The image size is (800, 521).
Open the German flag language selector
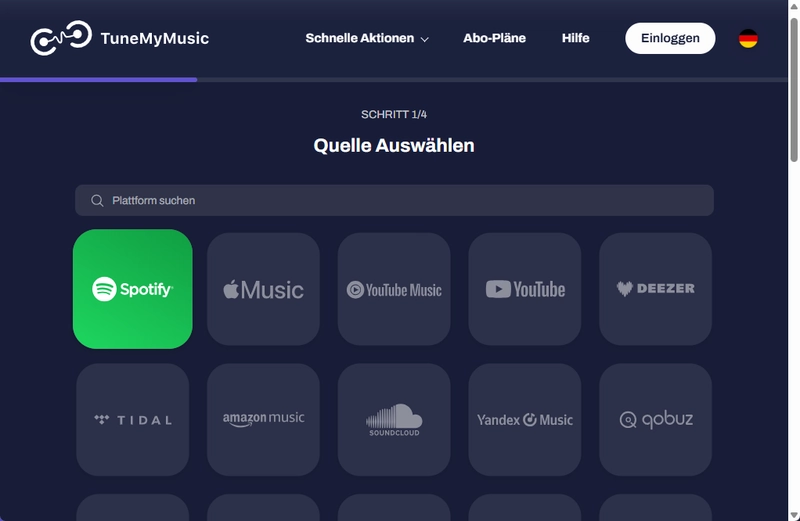coord(748,38)
